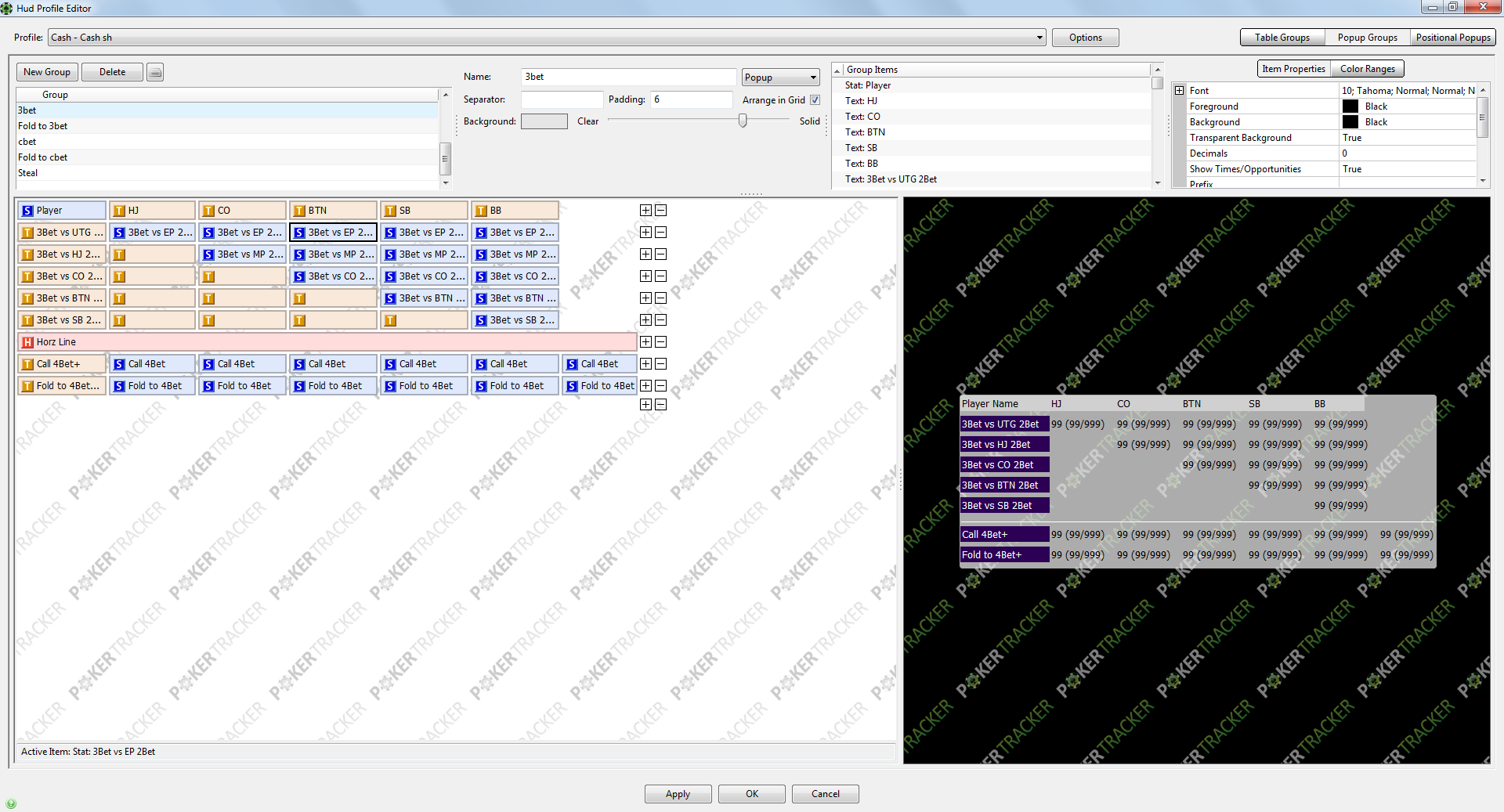Image resolution: width=1504 pixels, height=812 pixels.
Task: Click the Call 4Bet+ text label icon
Action: coord(27,364)
